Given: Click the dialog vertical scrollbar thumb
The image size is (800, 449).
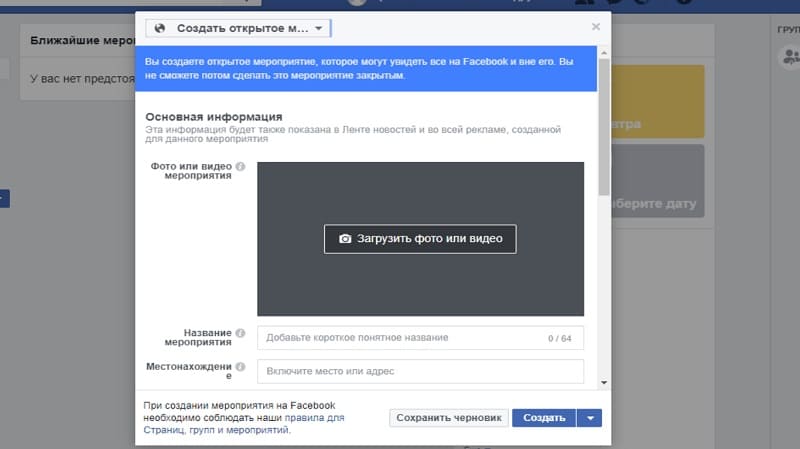Looking at the screenshot, I should [x=604, y=127].
